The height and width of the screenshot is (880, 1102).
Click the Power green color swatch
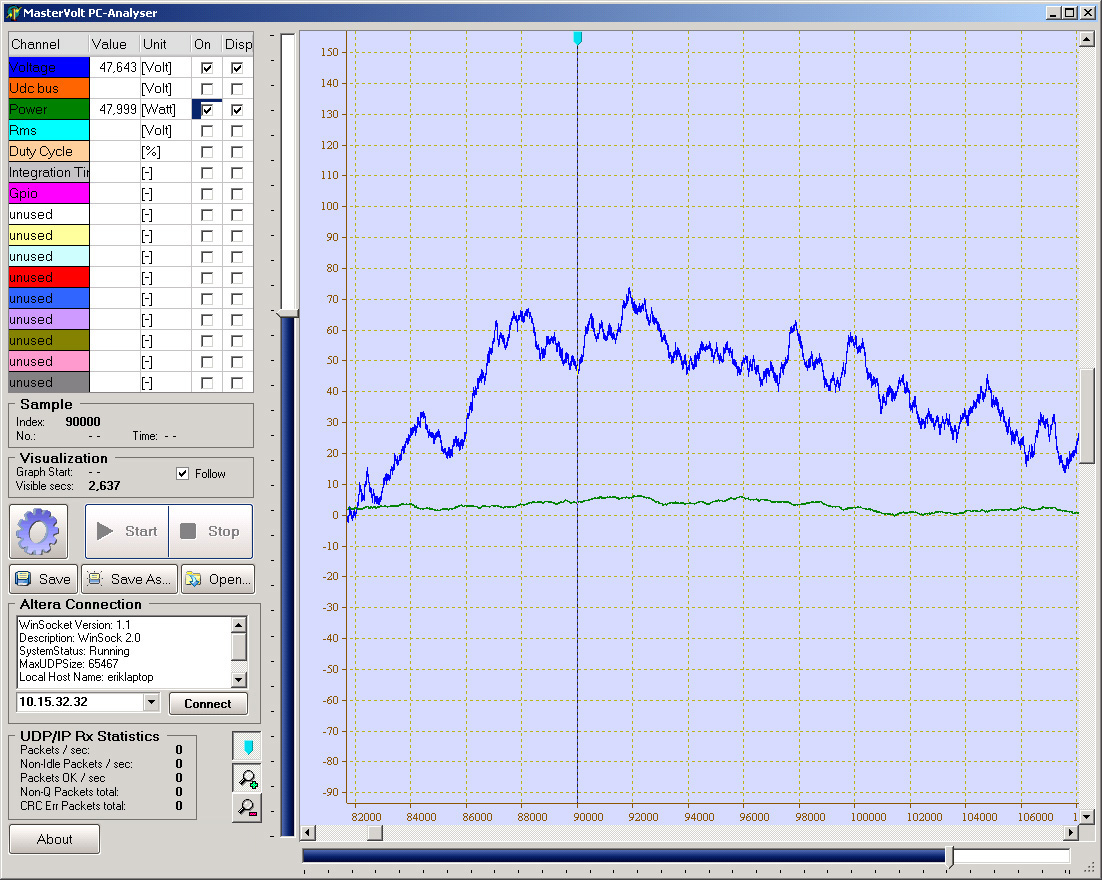[x=48, y=110]
